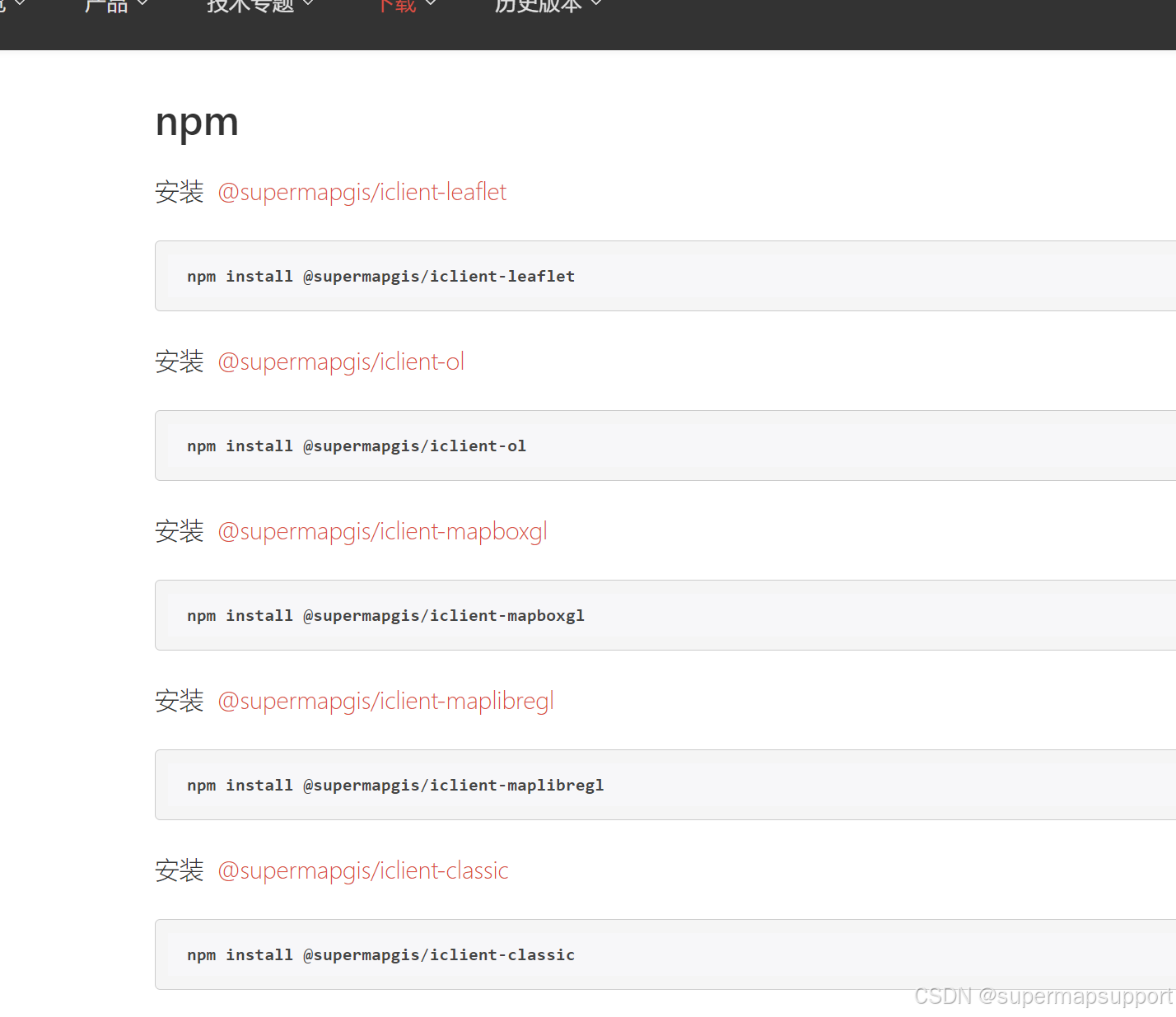This screenshot has width=1176, height=1017.
Task: Select the npm install iclient-mapboxgl command text
Action: (x=385, y=615)
